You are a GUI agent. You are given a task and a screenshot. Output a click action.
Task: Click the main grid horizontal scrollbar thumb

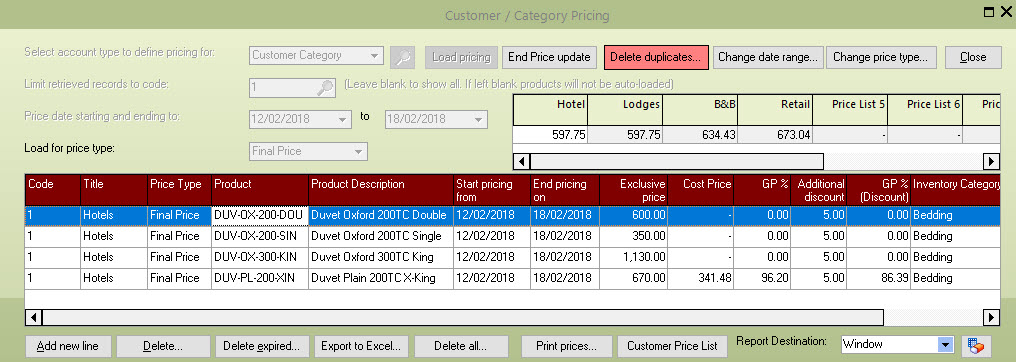(x=463, y=317)
